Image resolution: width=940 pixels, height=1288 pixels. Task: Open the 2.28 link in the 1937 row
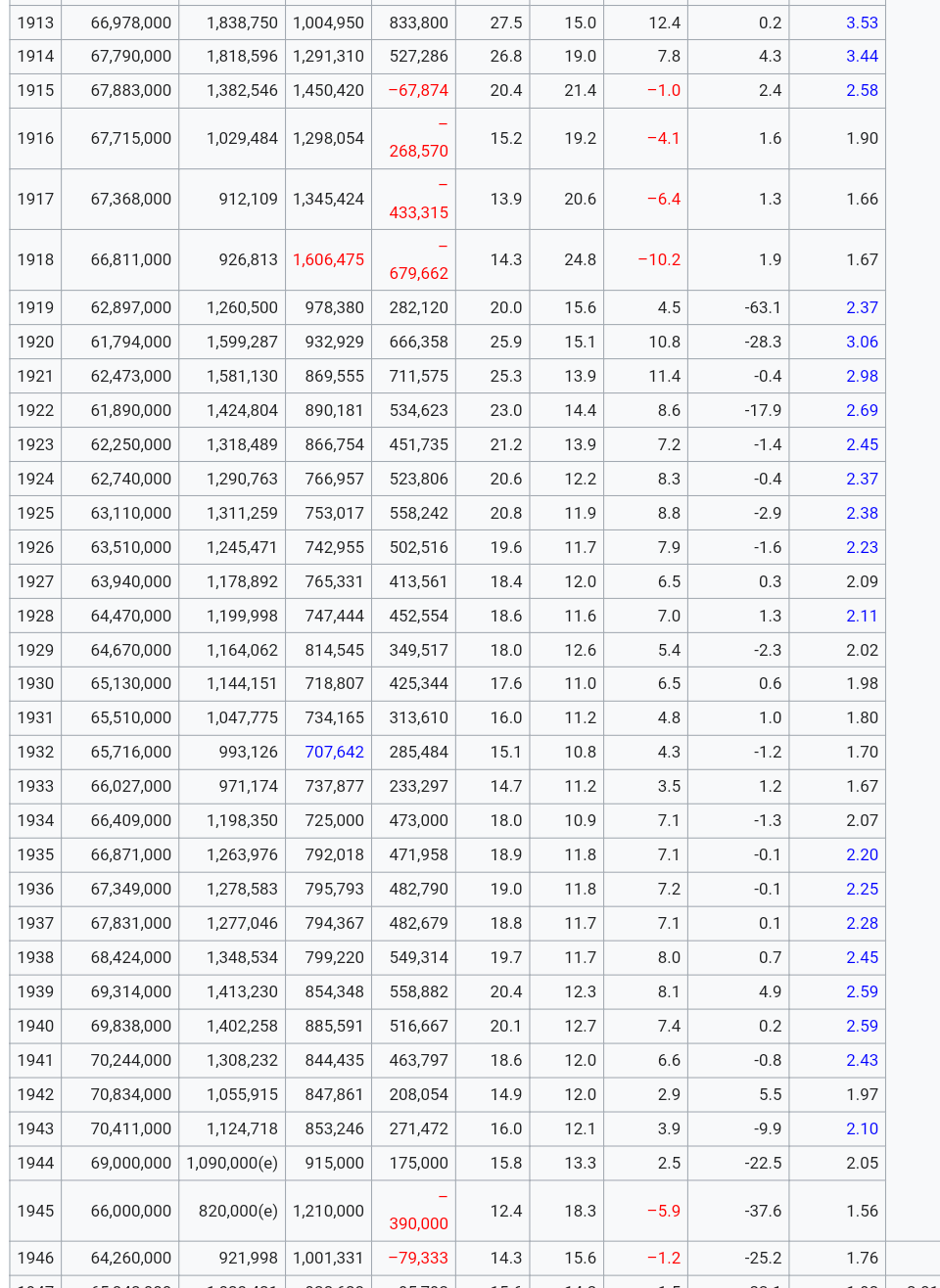point(862,924)
